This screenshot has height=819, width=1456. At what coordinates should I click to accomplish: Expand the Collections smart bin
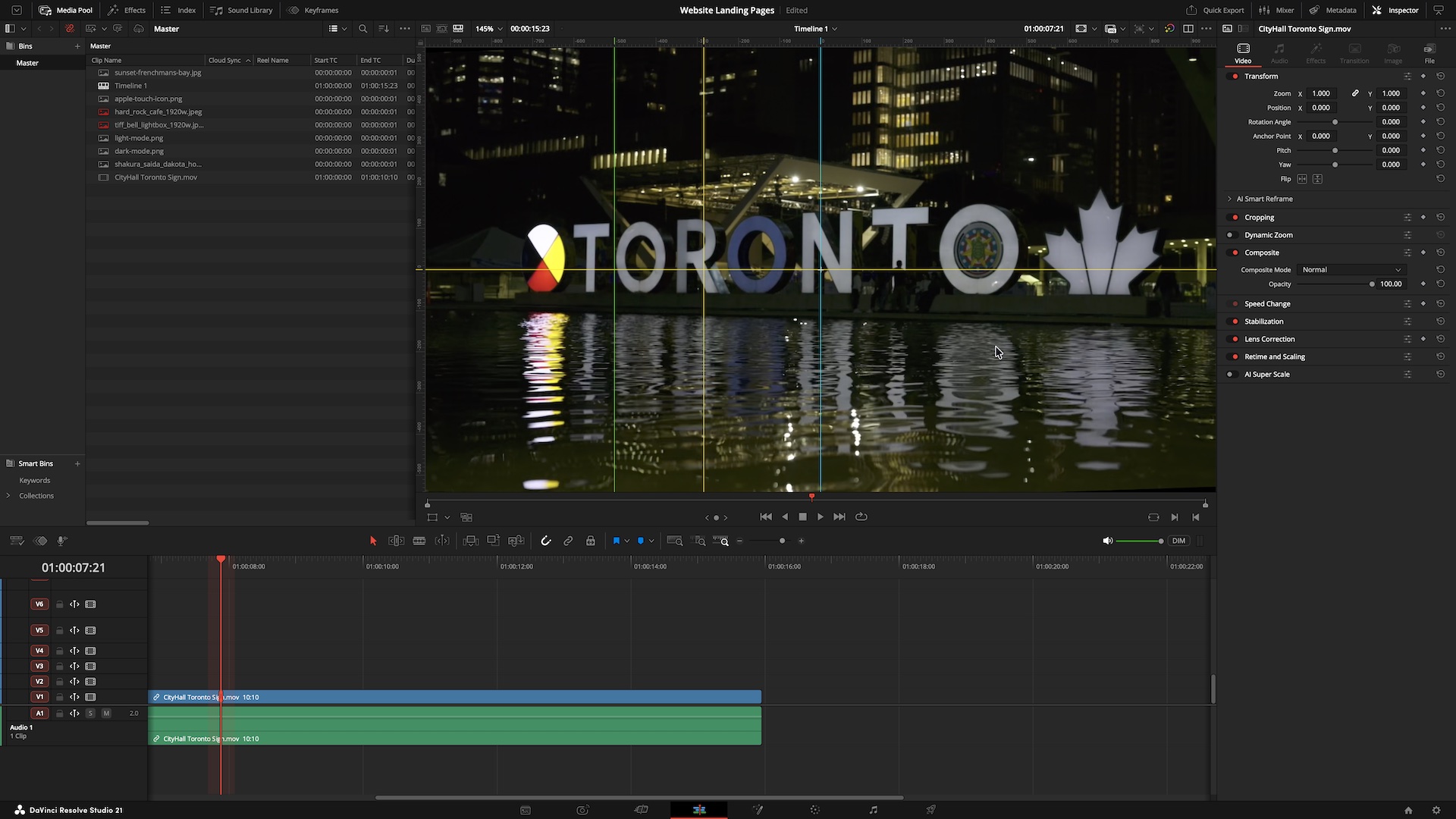pos(8,496)
